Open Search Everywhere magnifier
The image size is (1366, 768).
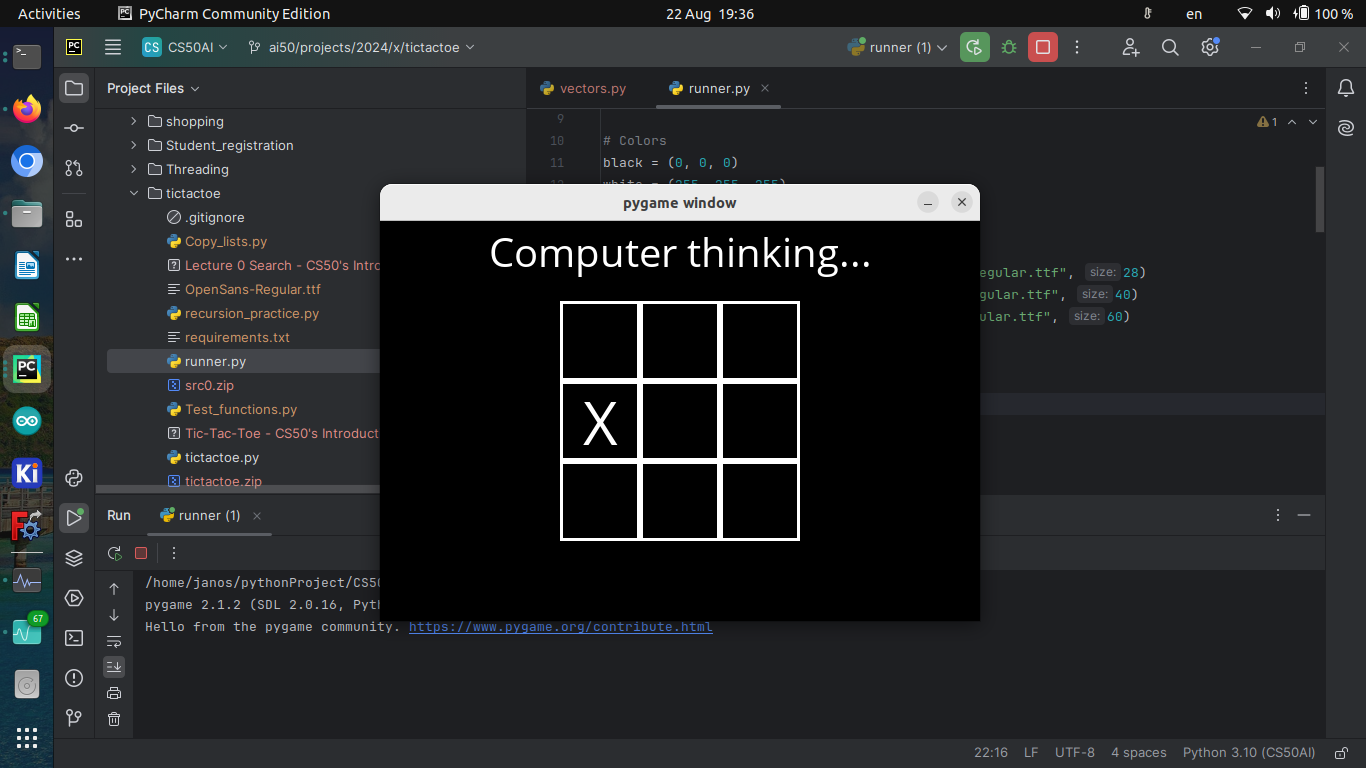[x=1170, y=47]
